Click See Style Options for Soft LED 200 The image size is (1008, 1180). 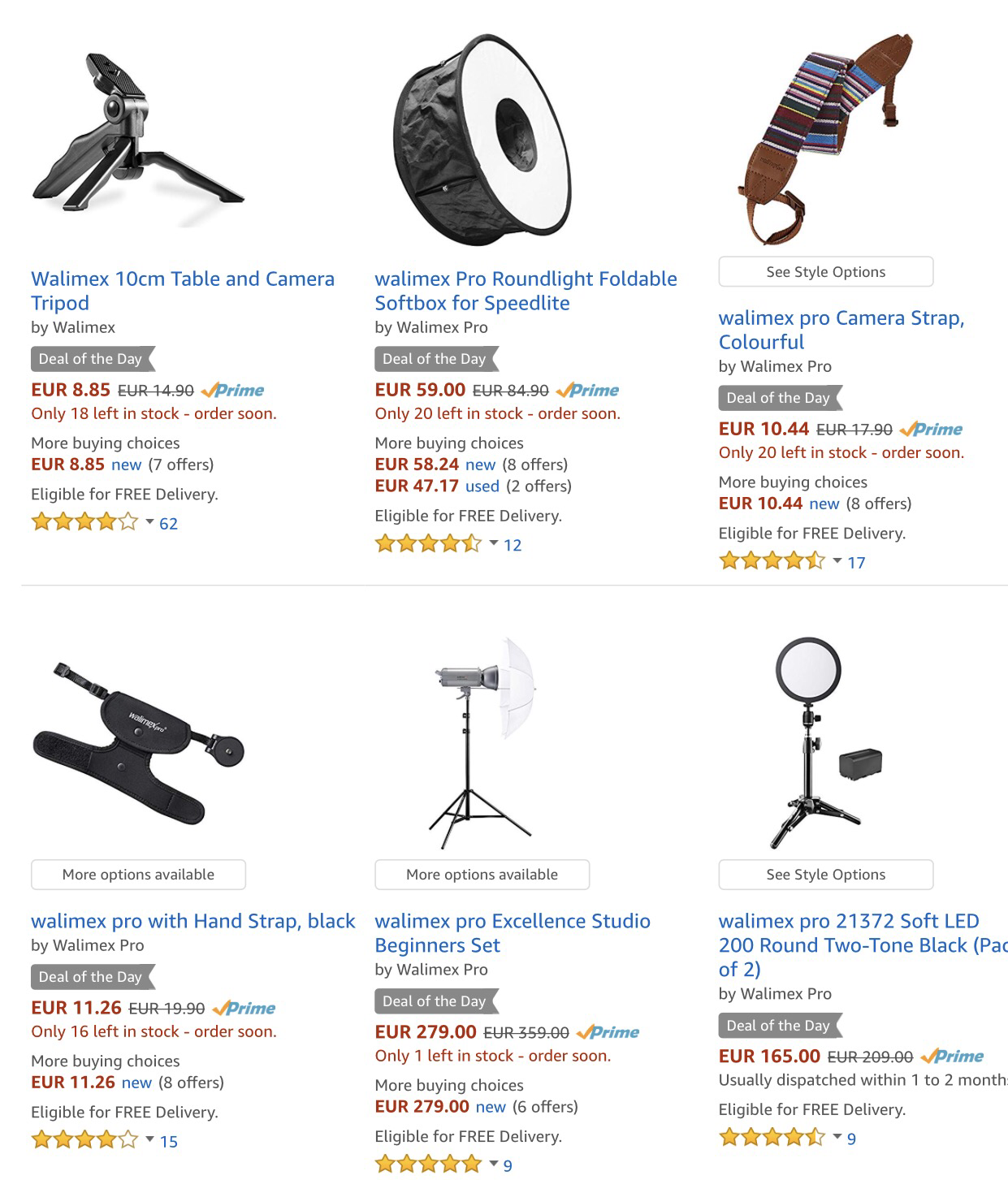[x=826, y=875]
